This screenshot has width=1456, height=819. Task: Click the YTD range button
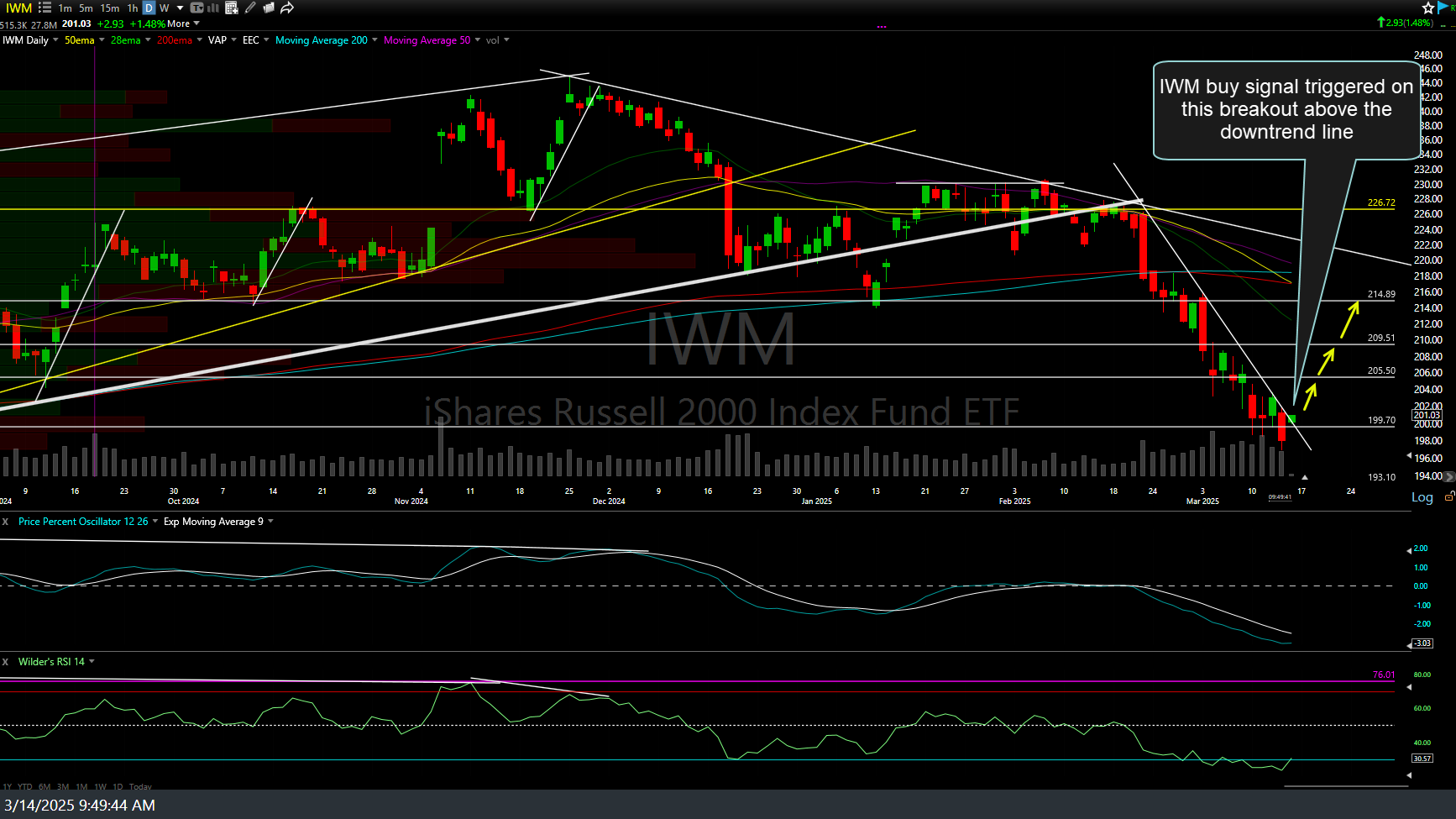24,787
